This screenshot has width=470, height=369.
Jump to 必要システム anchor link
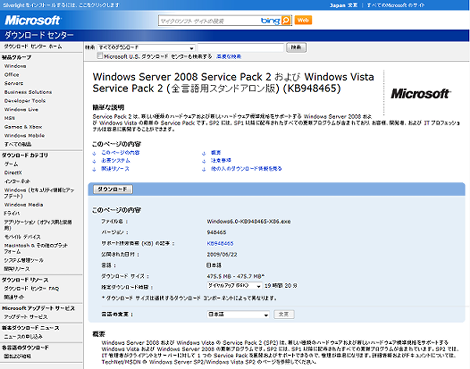(116, 161)
